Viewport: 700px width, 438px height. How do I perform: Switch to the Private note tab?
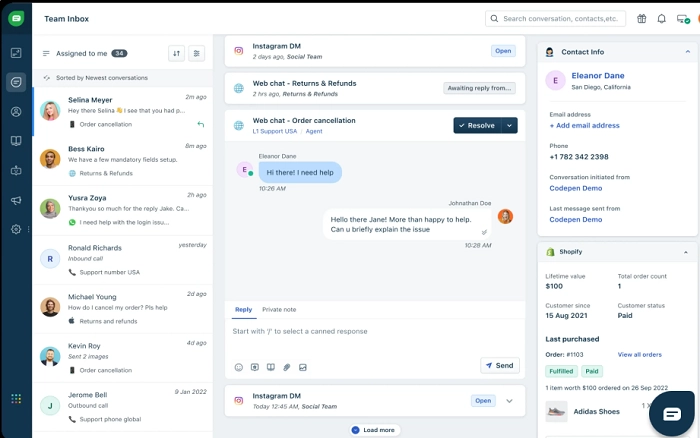279,310
